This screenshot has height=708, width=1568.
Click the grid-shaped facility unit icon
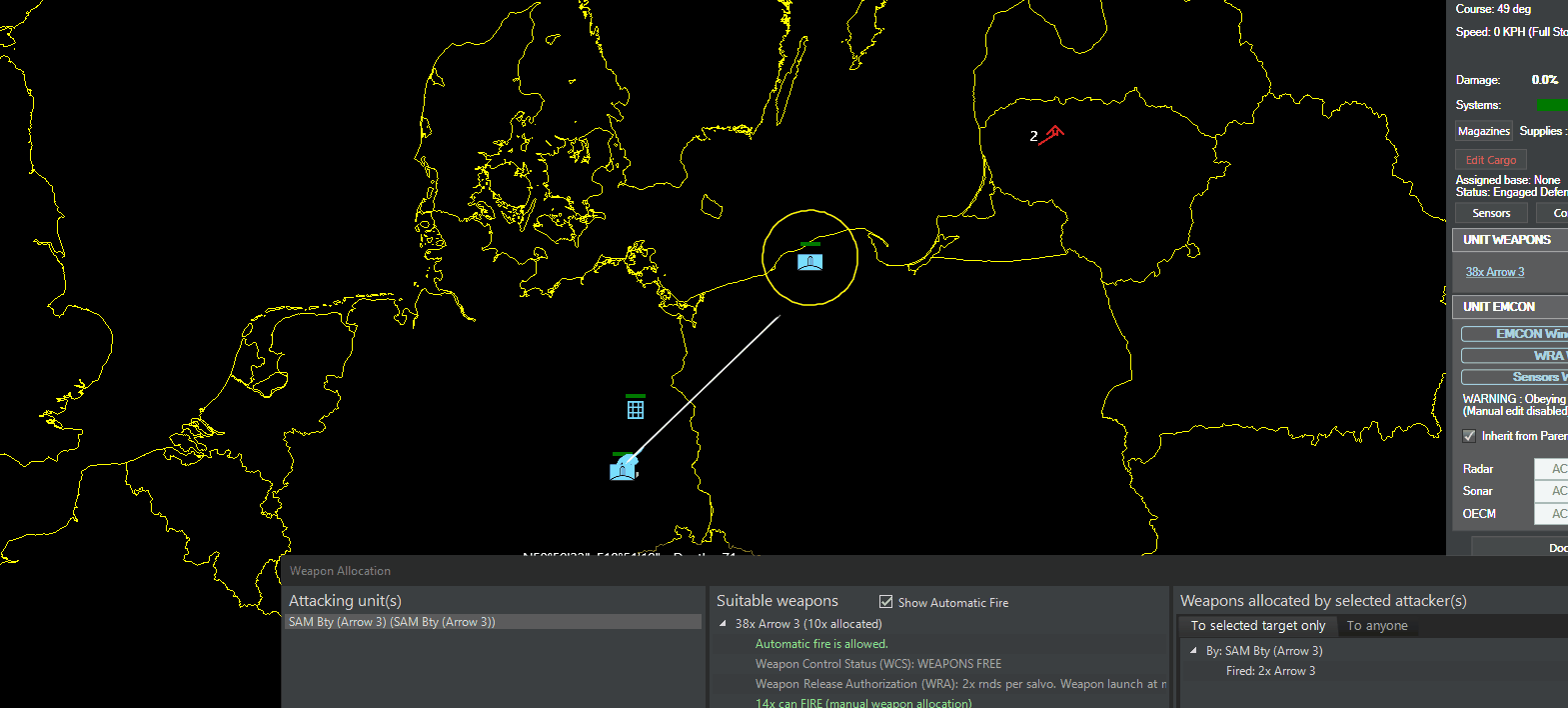tap(636, 409)
